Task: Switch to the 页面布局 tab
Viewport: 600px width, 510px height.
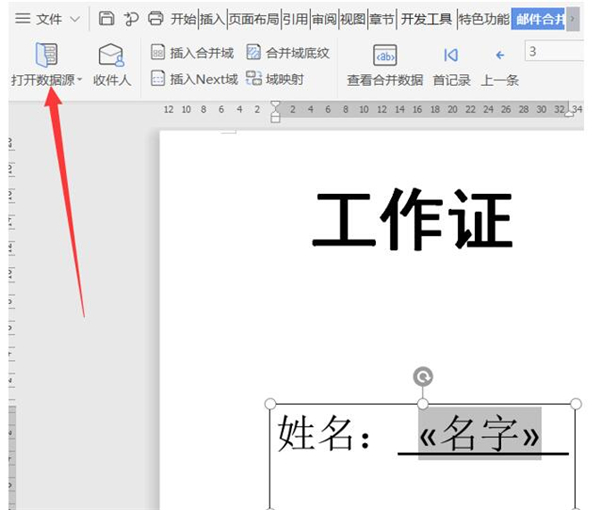Action: pyautogui.click(x=253, y=19)
